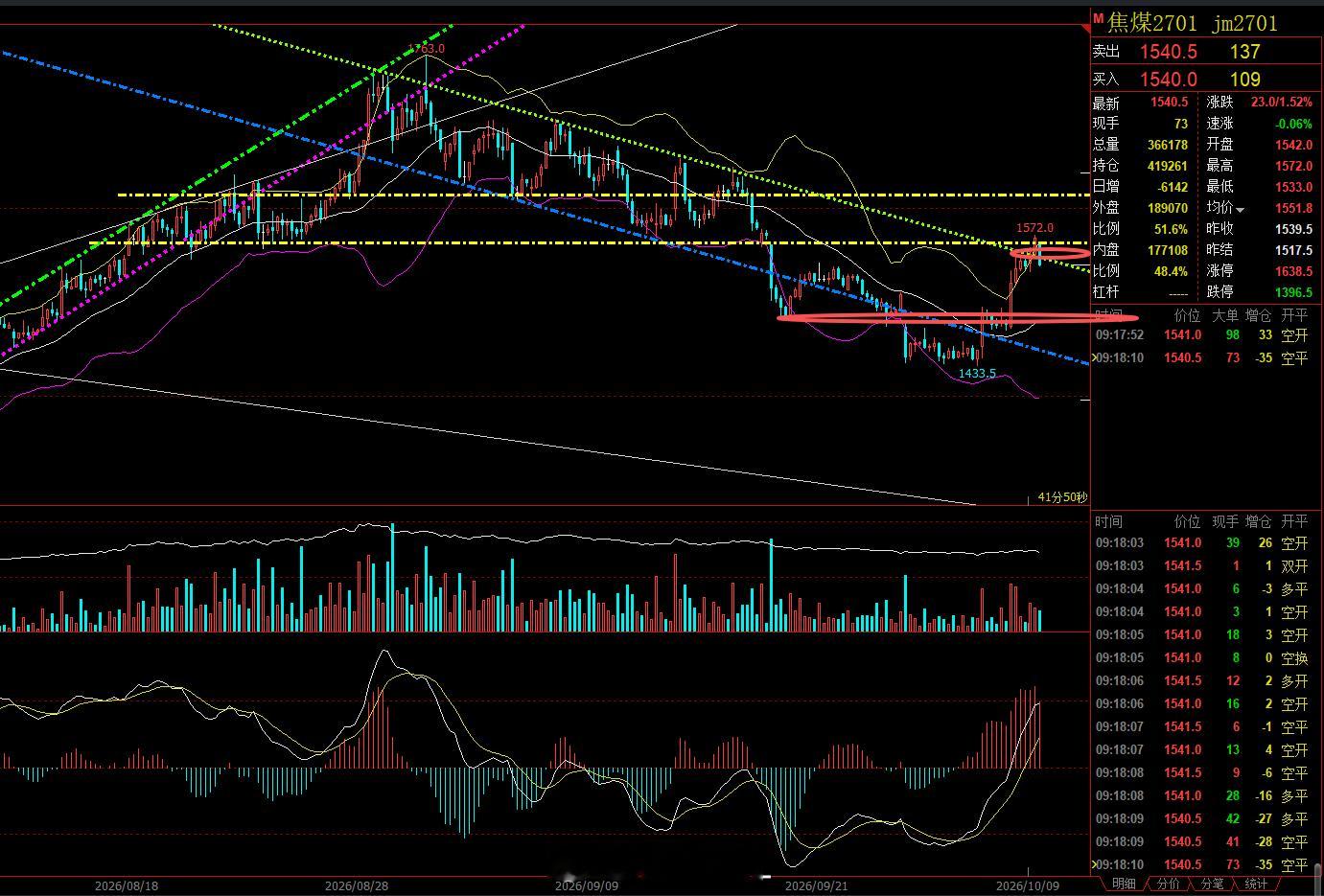Select the 09:17:52 large order row

1207,334
